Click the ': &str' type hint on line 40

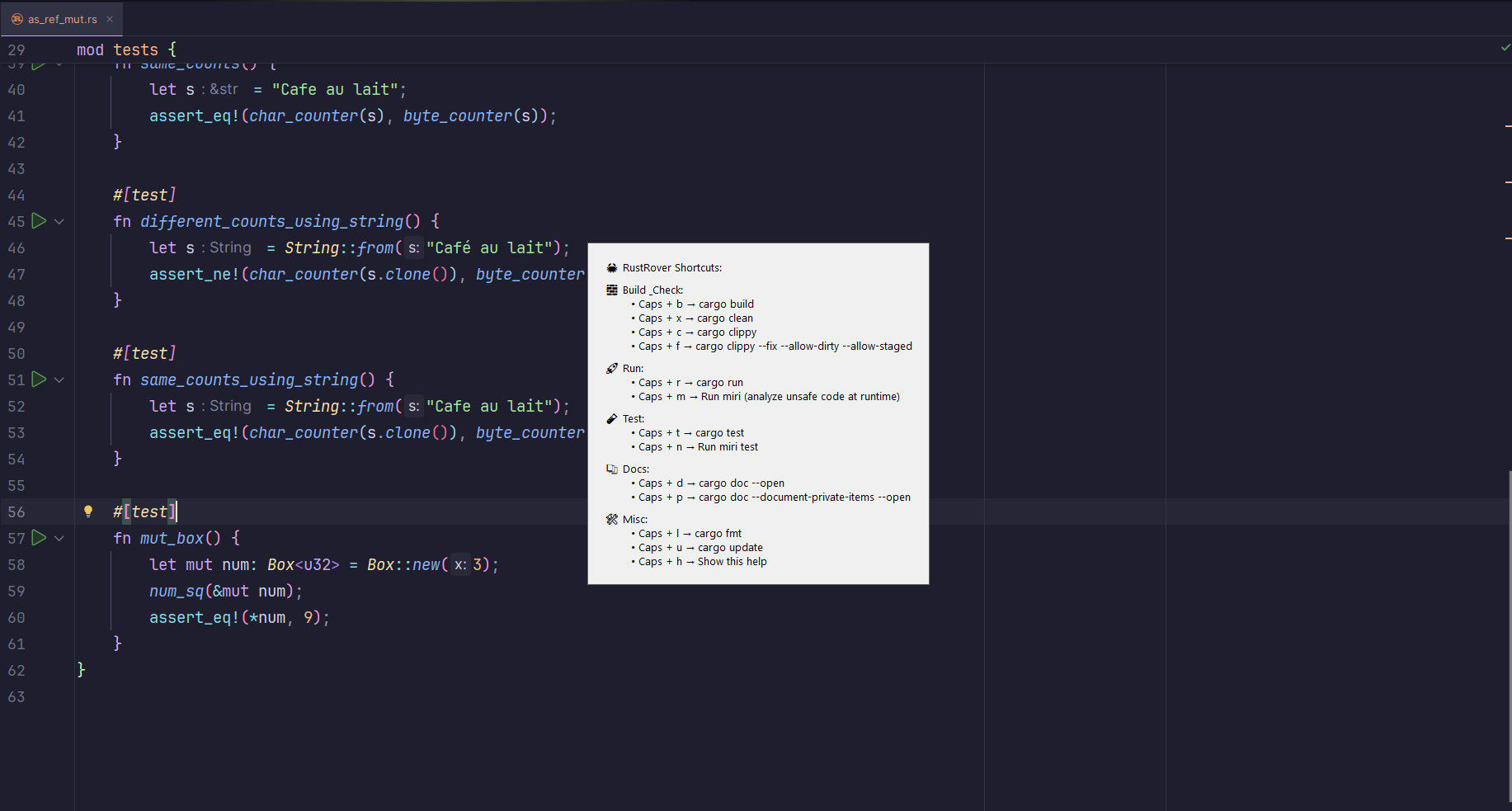coord(220,89)
